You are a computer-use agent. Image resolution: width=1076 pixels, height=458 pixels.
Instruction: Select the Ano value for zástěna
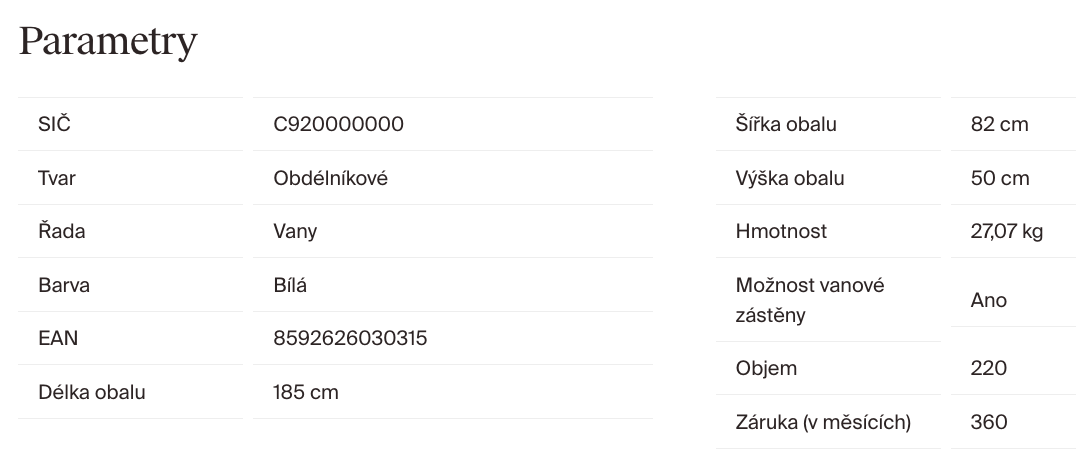click(x=989, y=300)
